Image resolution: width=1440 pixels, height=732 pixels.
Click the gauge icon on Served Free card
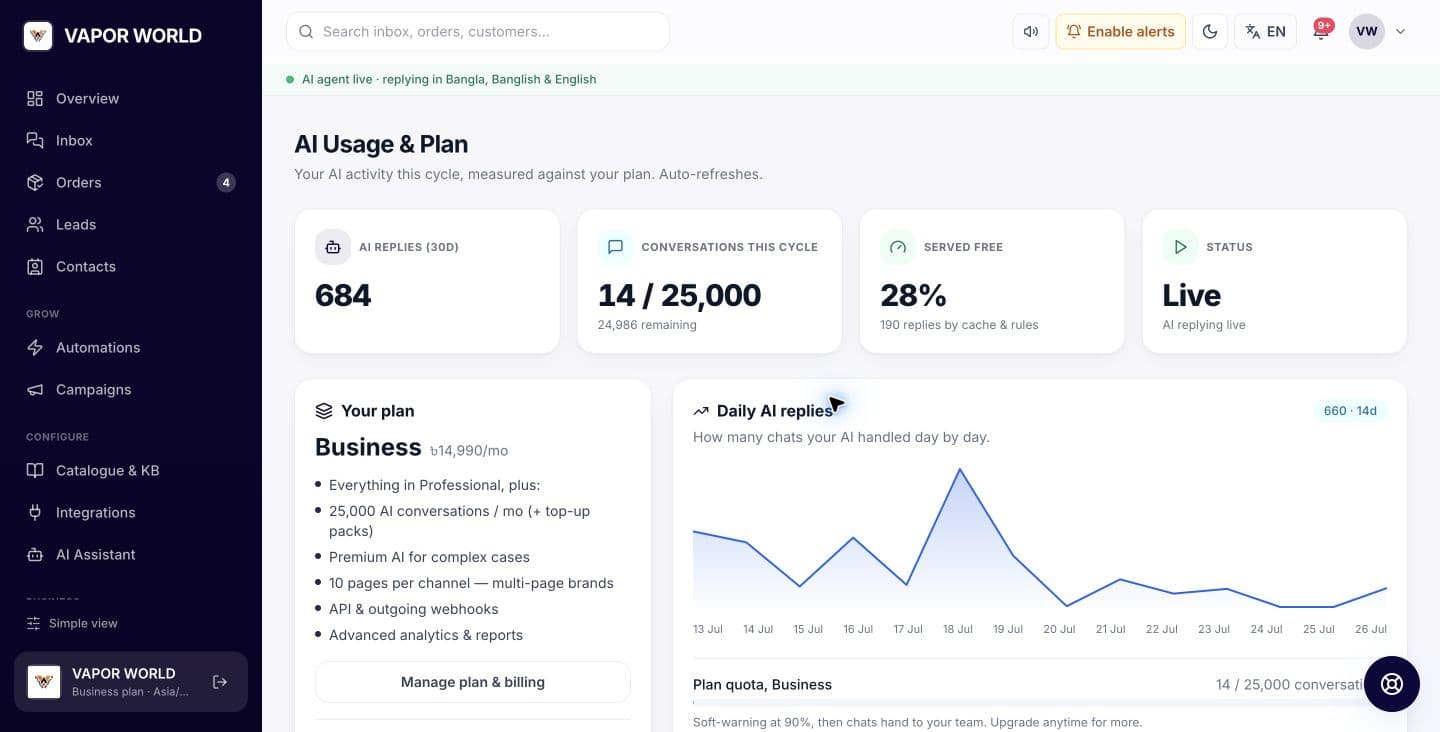[x=898, y=247]
